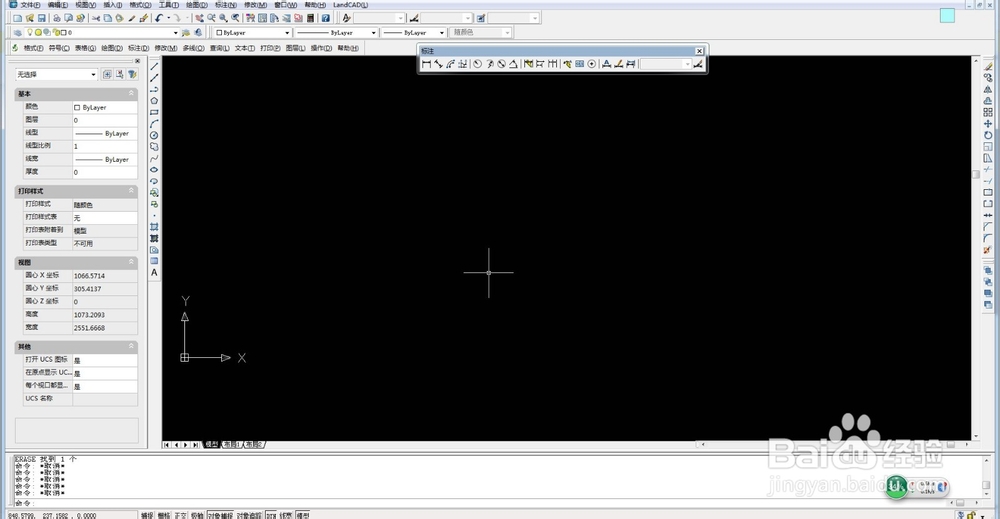Select the Aligned dimension tool
Image resolution: width=1000 pixels, height=519 pixels.
438,64
